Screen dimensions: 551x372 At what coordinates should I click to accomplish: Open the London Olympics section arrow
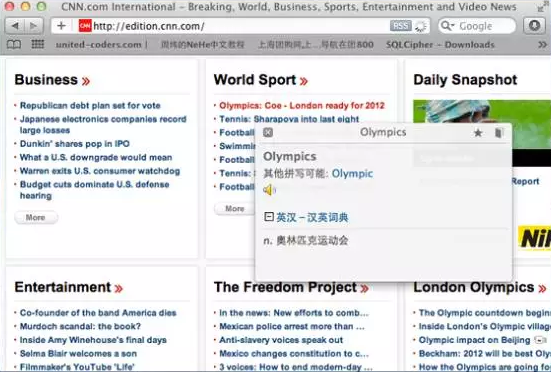pos(542,288)
